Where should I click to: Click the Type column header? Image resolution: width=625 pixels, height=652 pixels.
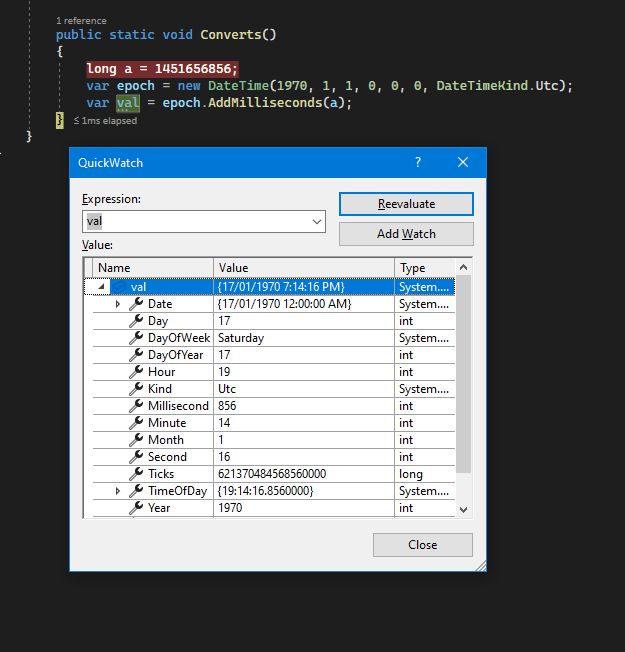425,268
